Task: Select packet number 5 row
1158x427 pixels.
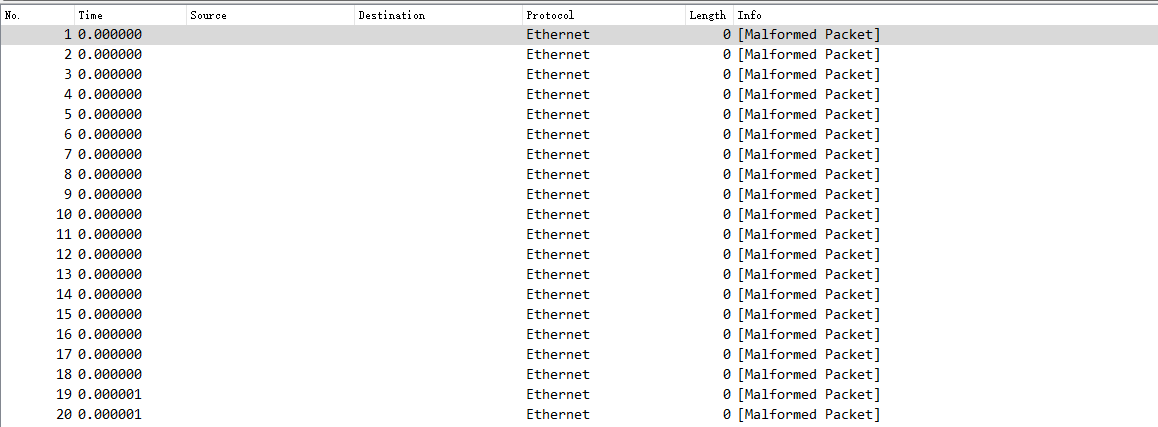Action: click(x=579, y=115)
